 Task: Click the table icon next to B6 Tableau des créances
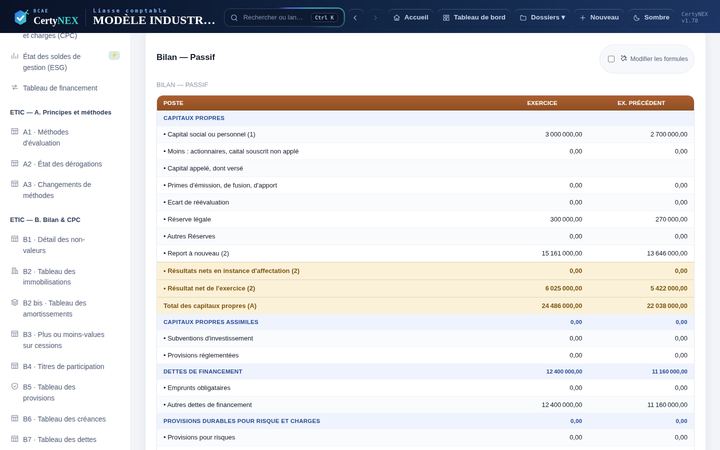(x=14, y=418)
